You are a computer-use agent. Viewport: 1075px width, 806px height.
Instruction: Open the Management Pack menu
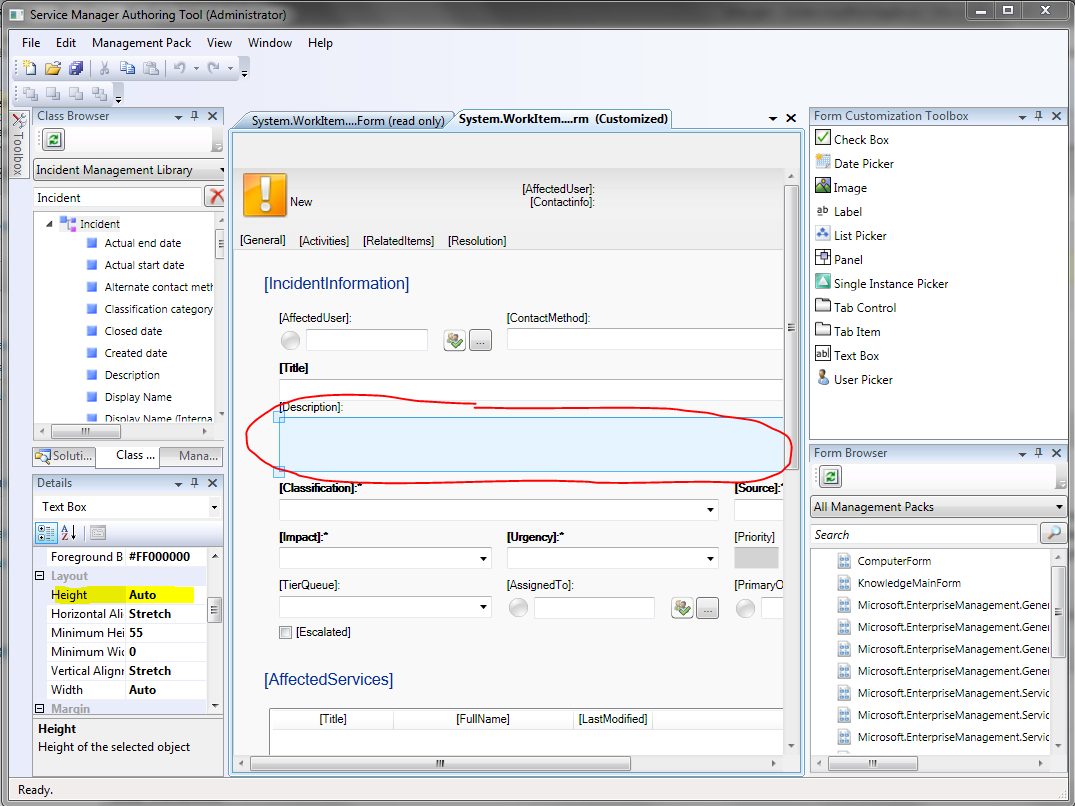(x=141, y=42)
